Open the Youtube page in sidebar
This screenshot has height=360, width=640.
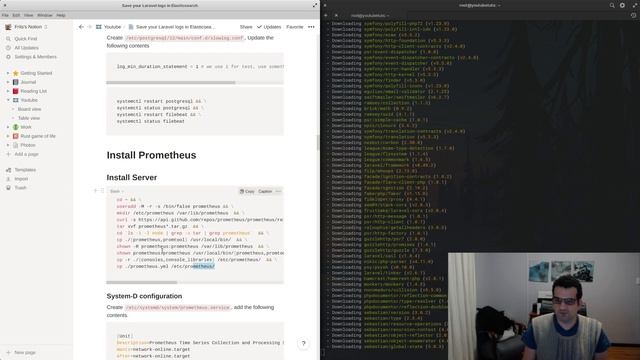pos(29,100)
